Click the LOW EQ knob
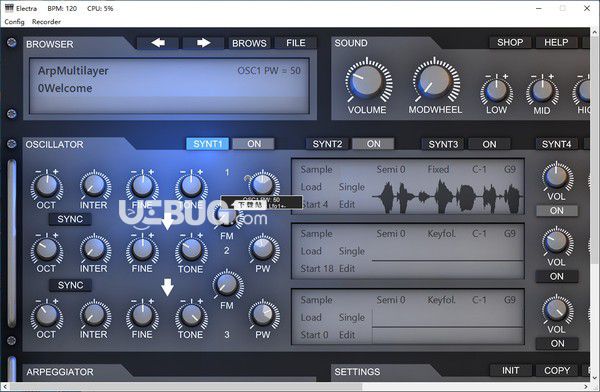600x392 pixels. coord(496,91)
